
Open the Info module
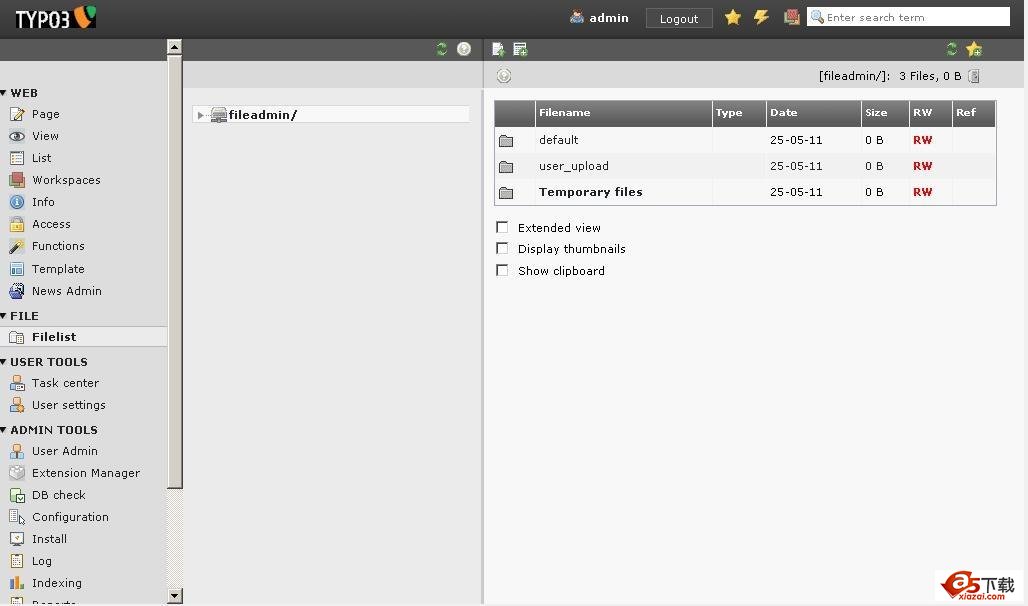[43, 202]
